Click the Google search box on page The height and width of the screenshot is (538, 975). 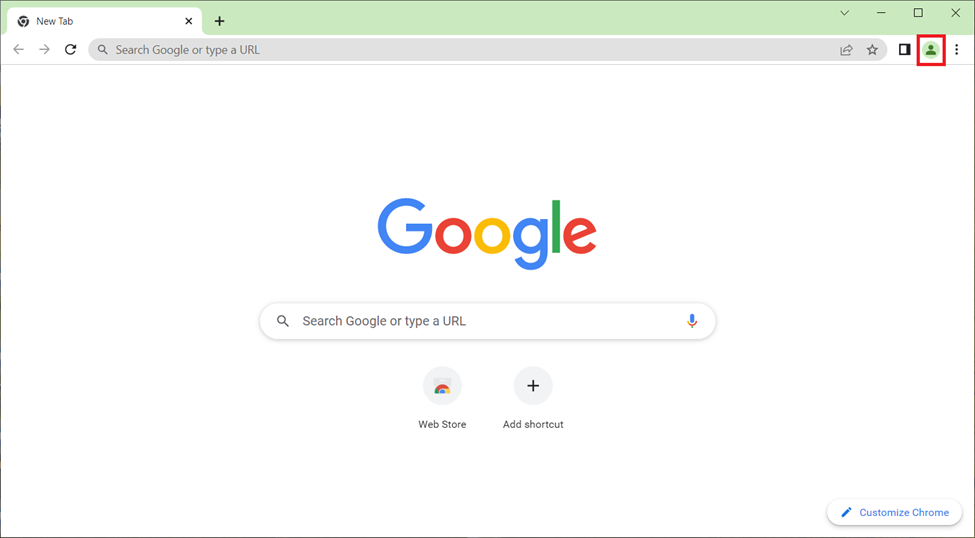[x=488, y=321]
